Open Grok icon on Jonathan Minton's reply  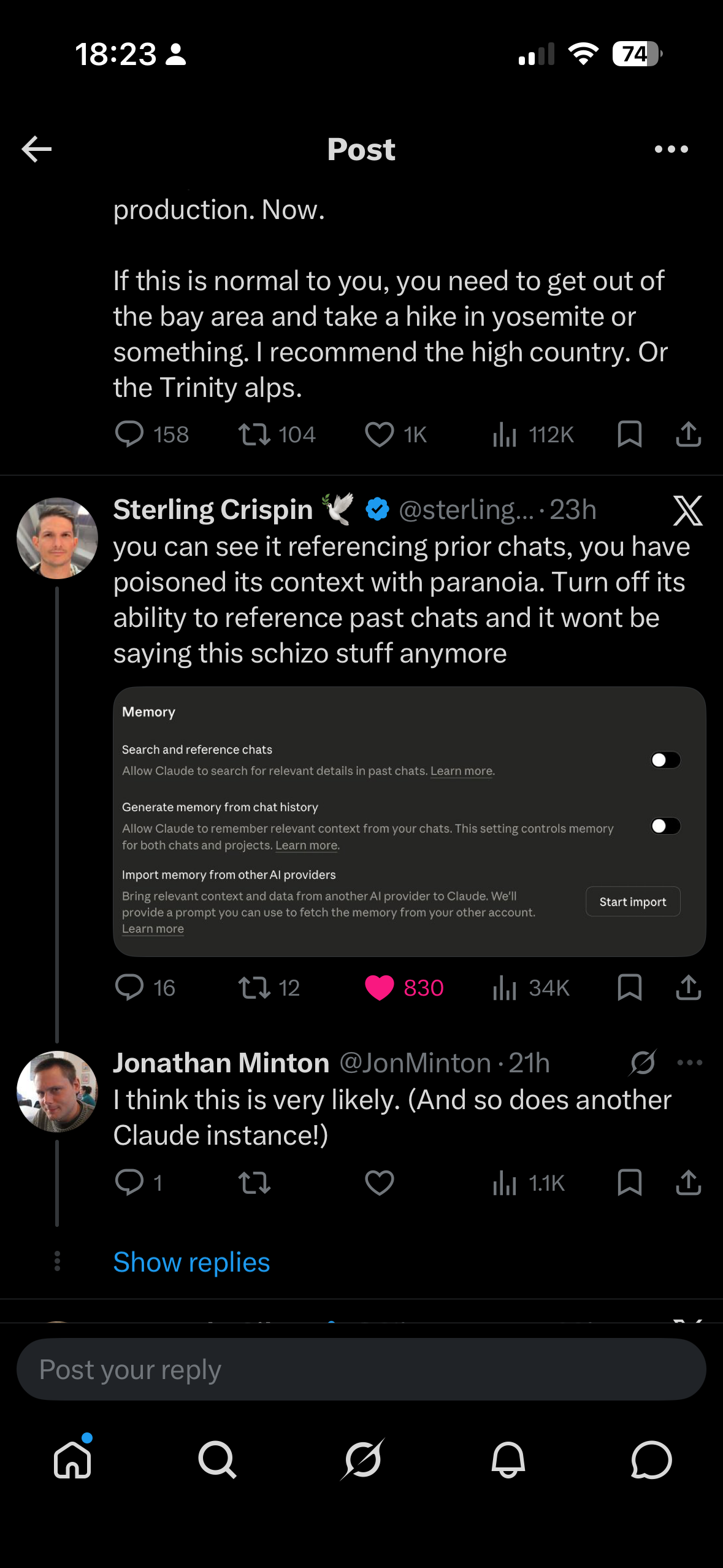click(x=642, y=1063)
